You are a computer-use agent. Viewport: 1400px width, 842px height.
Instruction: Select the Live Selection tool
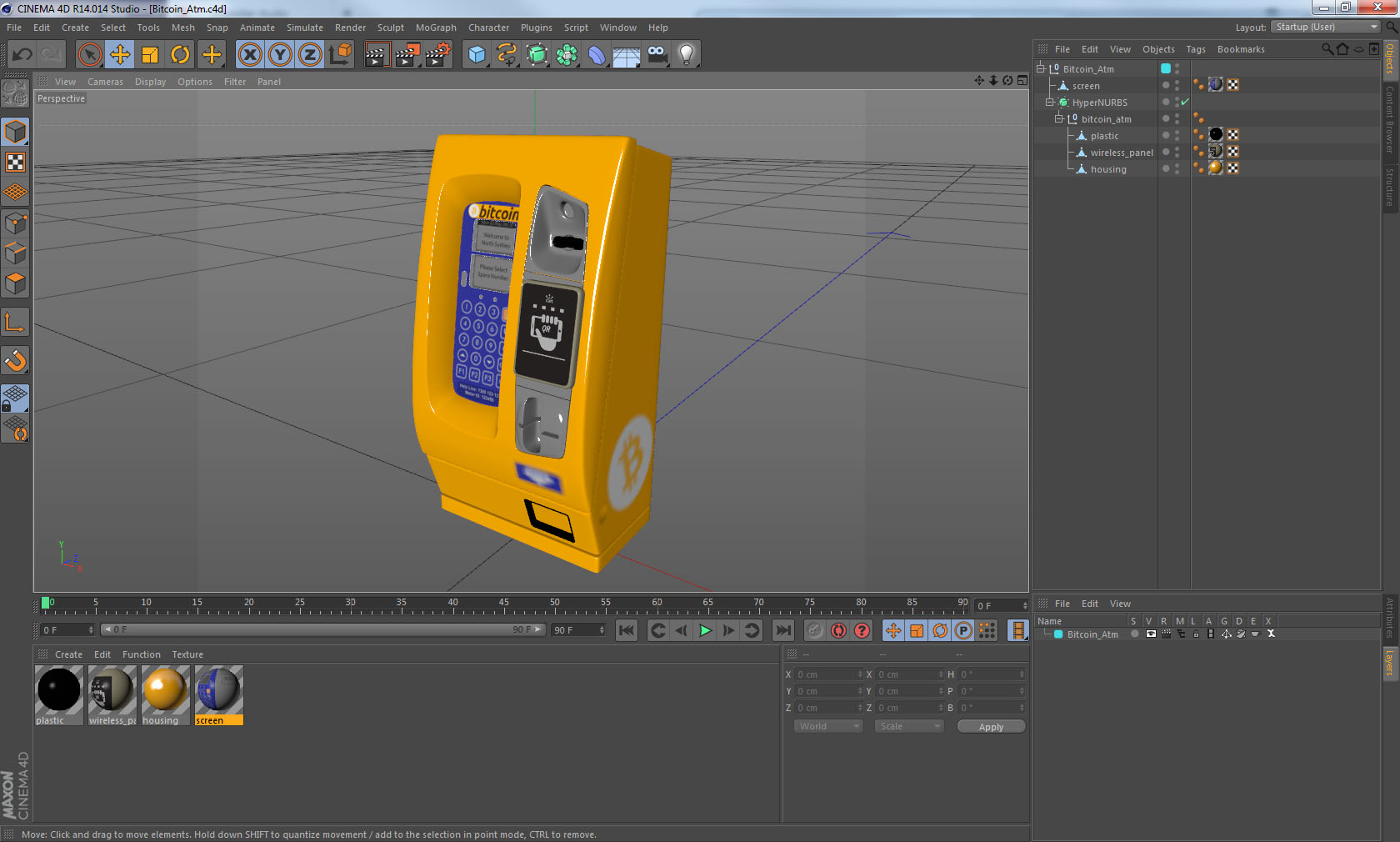(x=89, y=55)
